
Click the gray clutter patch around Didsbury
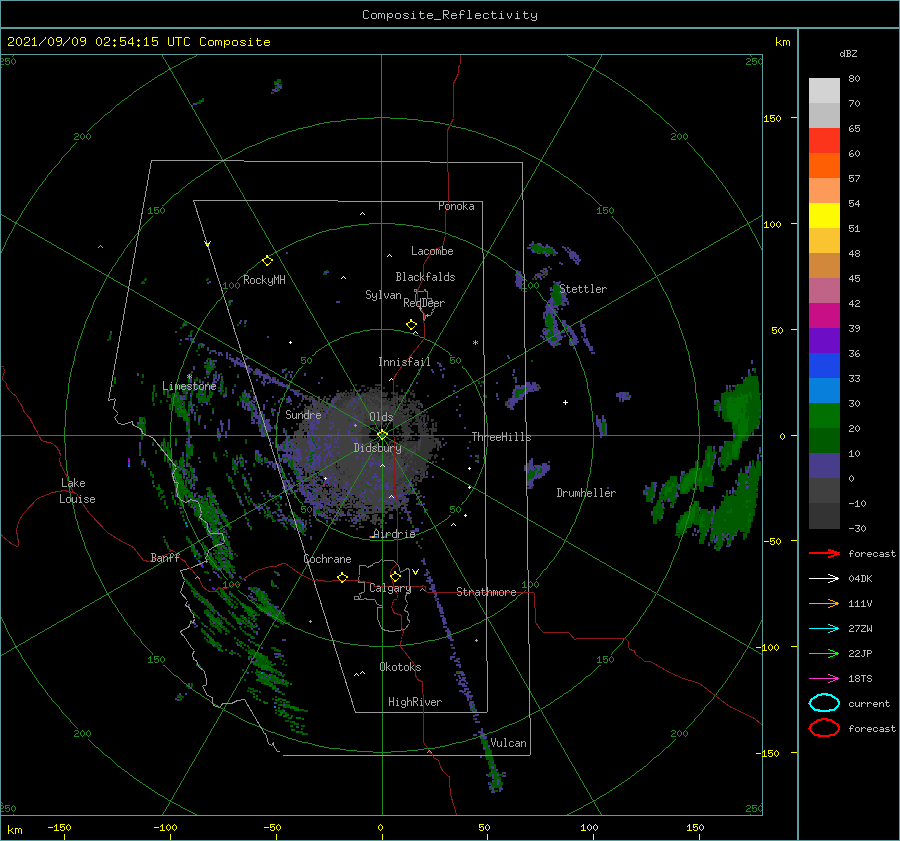pyautogui.click(x=367, y=454)
